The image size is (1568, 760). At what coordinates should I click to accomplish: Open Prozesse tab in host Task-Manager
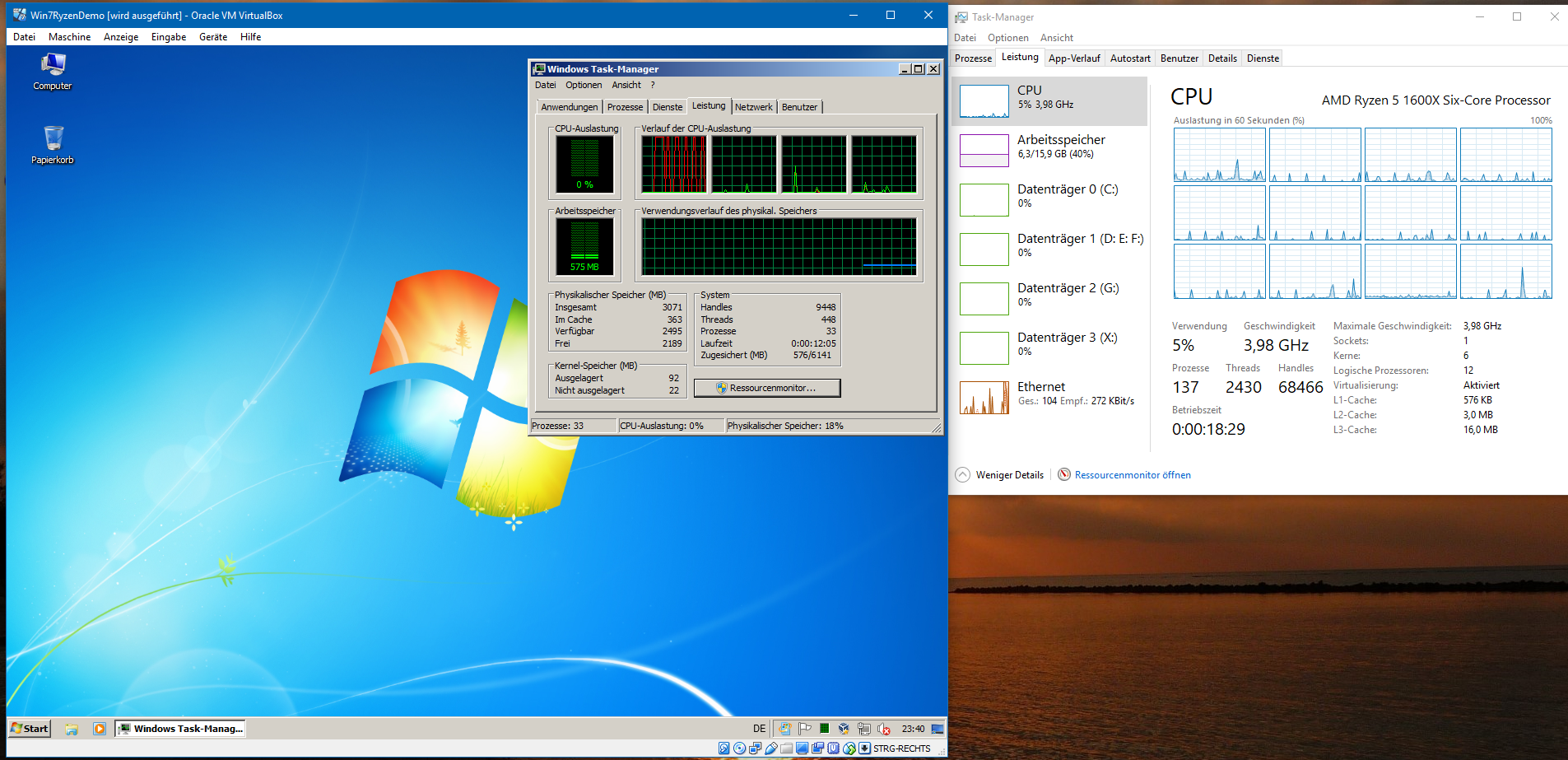tap(973, 58)
